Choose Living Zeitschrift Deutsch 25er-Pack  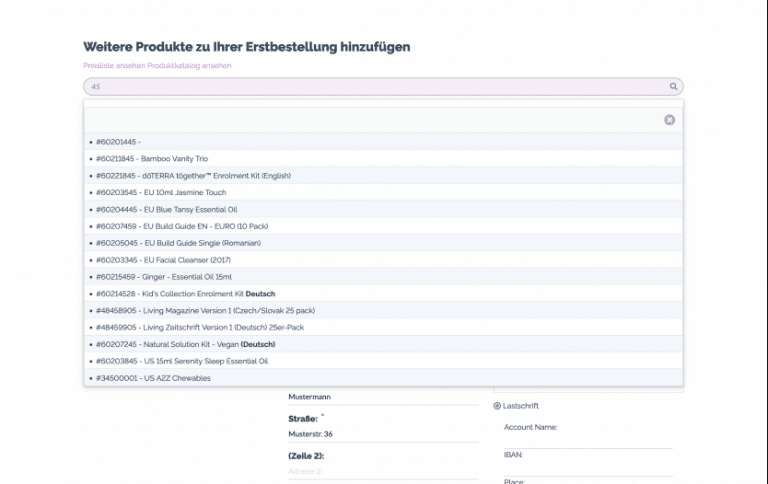(224, 327)
